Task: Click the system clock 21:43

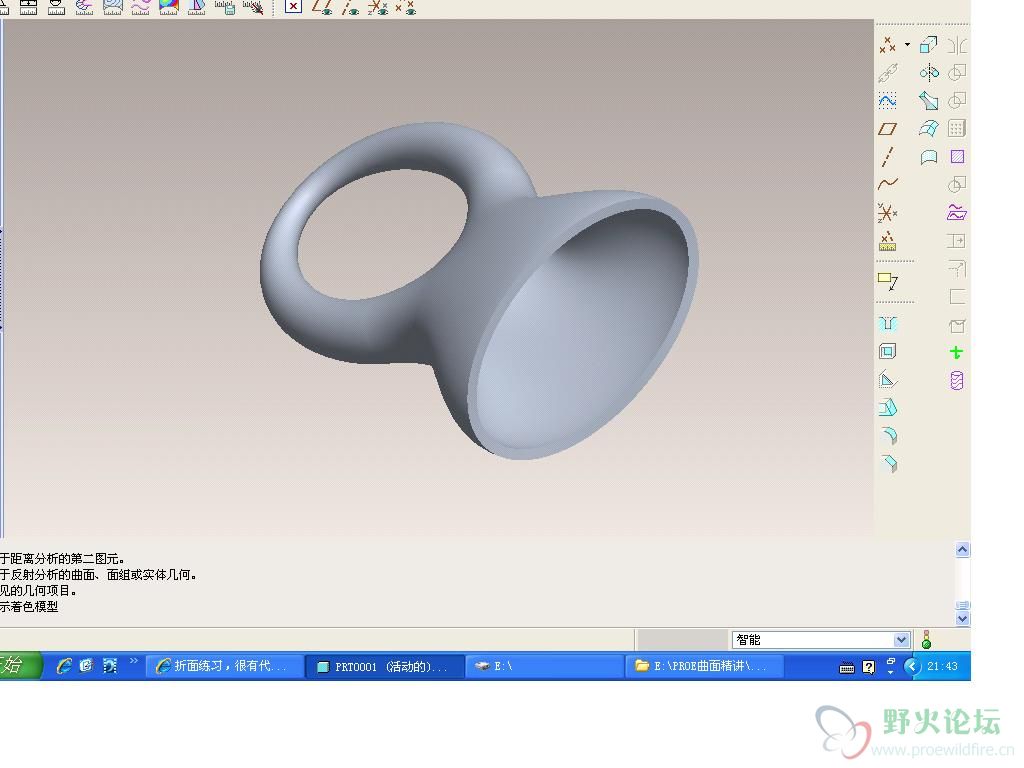Action: (942, 666)
